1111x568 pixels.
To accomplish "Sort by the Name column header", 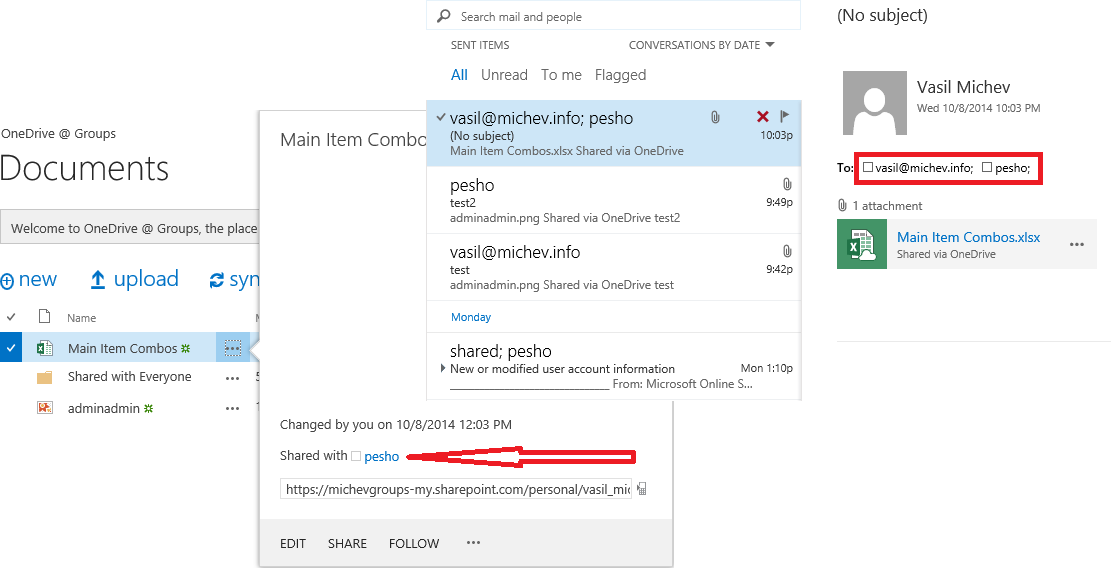I will tap(81, 318).
